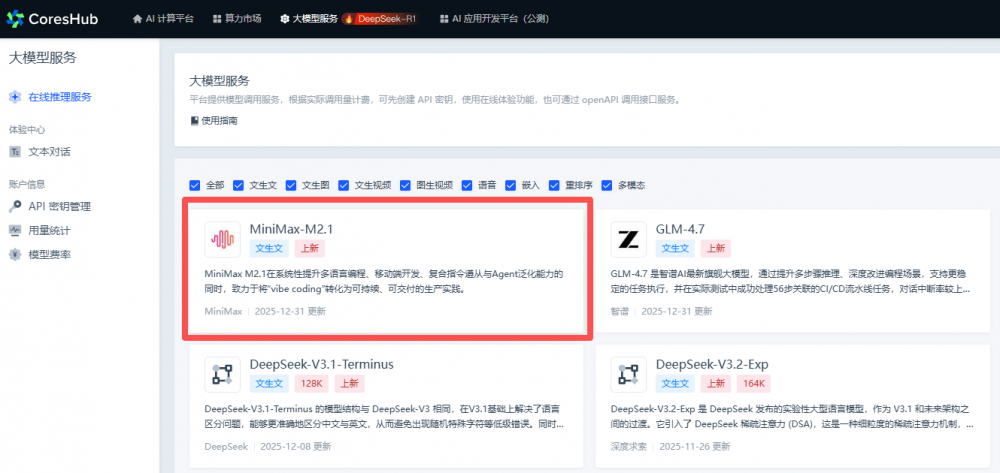Click the 用量统计 chart icon
Screen dimensions: 1000x473
[15, 231]
